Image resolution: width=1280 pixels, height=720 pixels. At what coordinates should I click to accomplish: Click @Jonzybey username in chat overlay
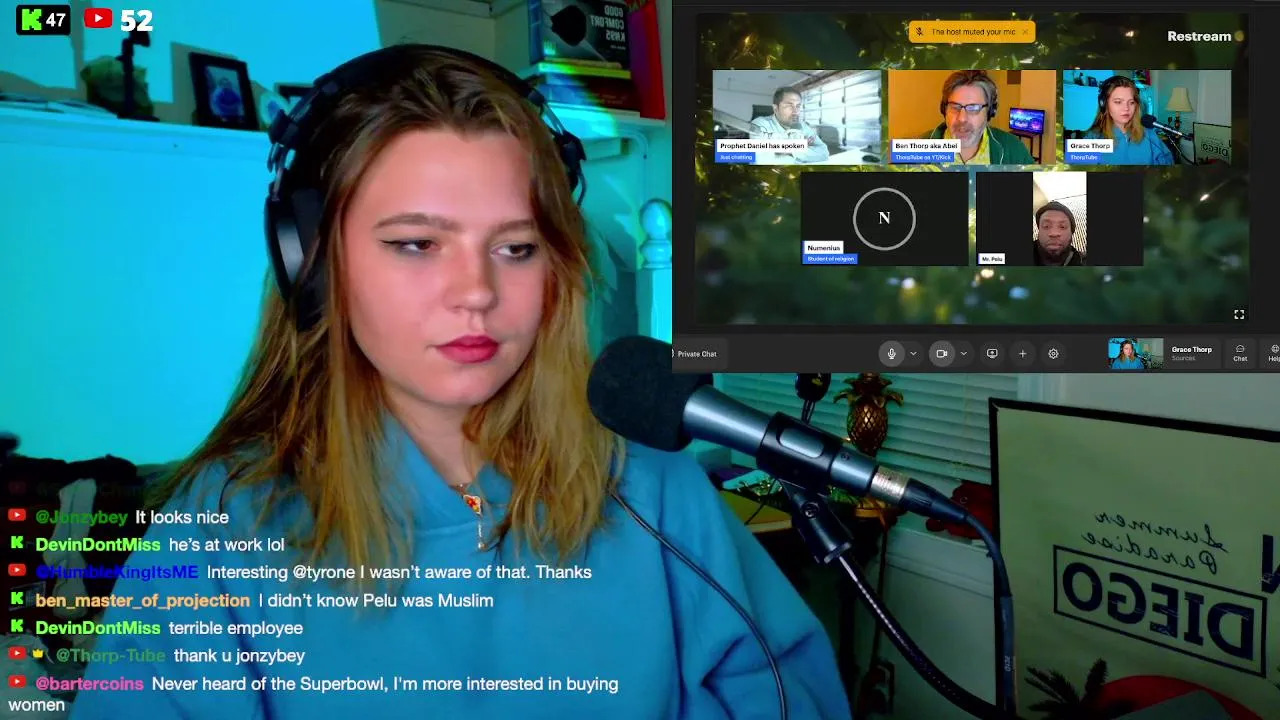click(81, 517)
